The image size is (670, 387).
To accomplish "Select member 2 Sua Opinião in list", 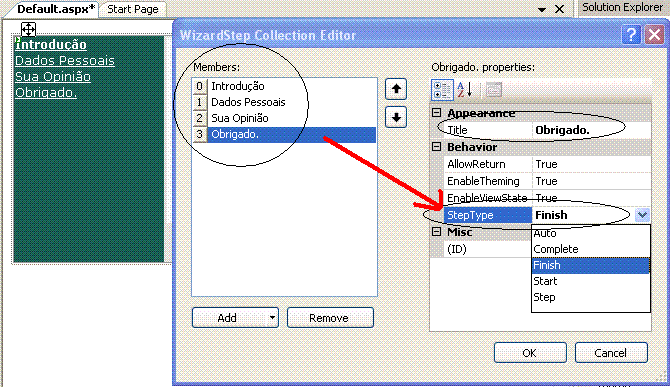I will coord(284,118).
